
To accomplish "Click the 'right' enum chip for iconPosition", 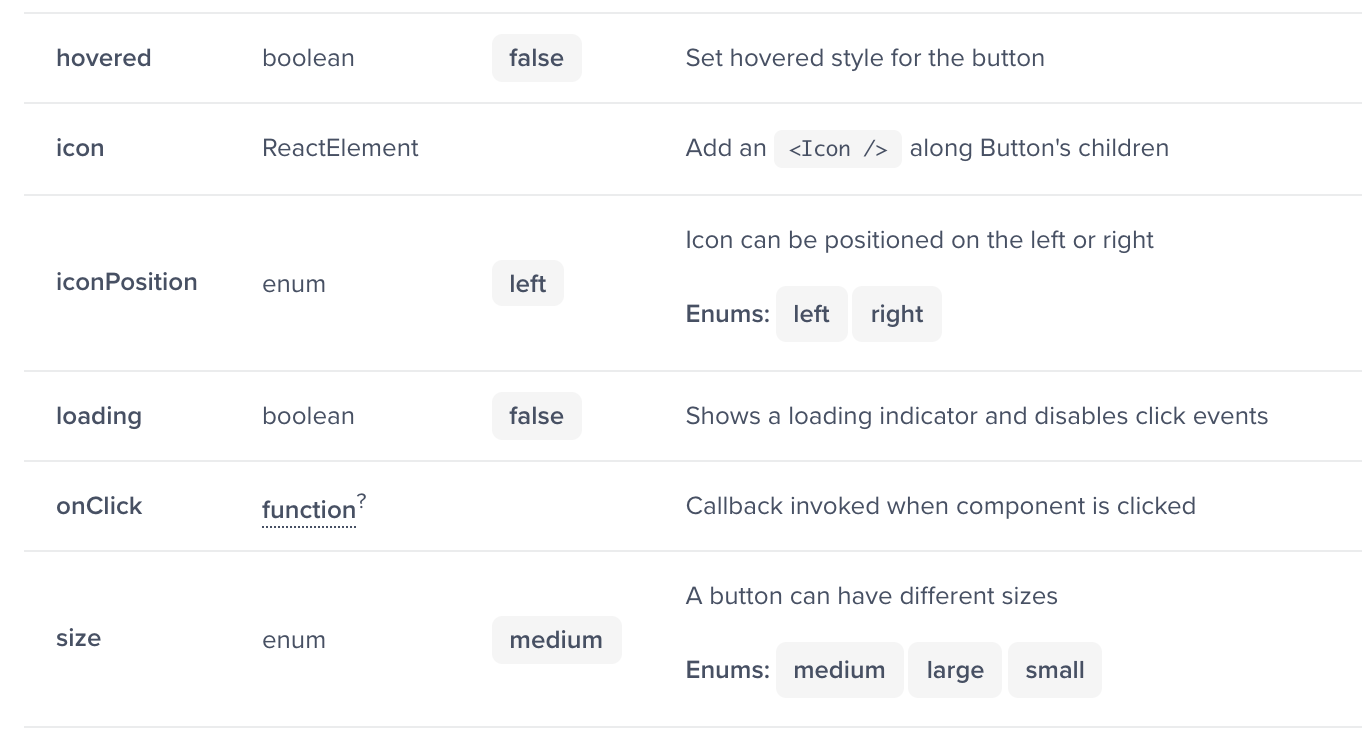I will click(896, 314).
